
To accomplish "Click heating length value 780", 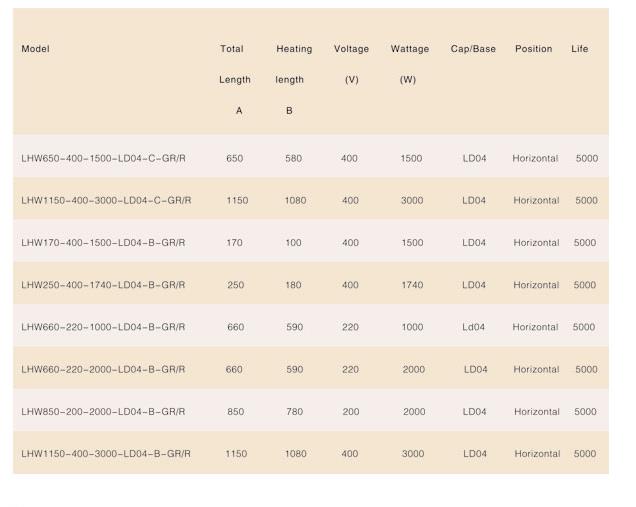I will tap(294, 411).
